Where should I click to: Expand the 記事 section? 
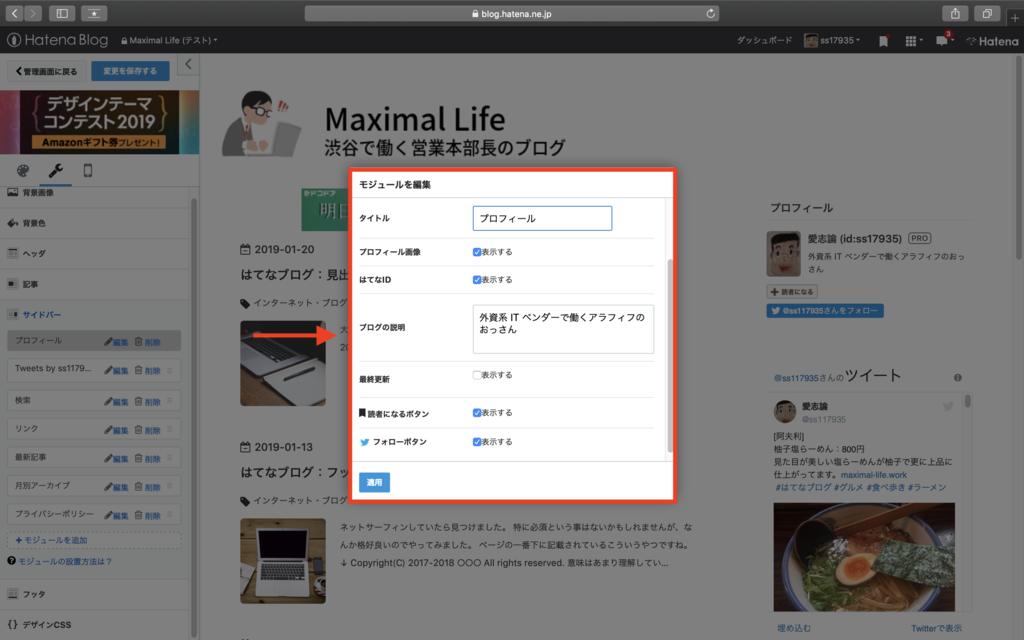tap(95, 284)
